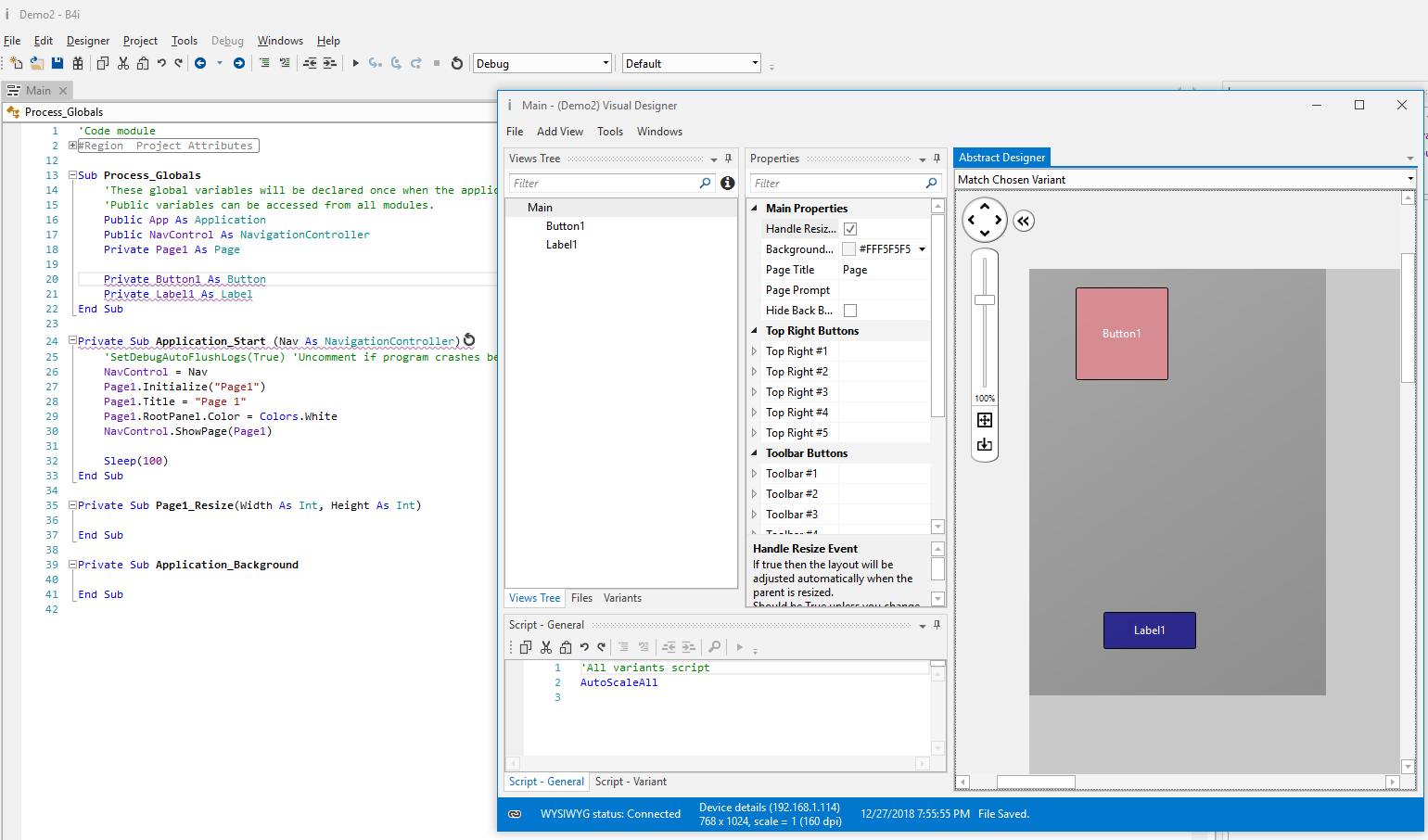Uncheck the Handle Resize checkbox

coord(850,229)
